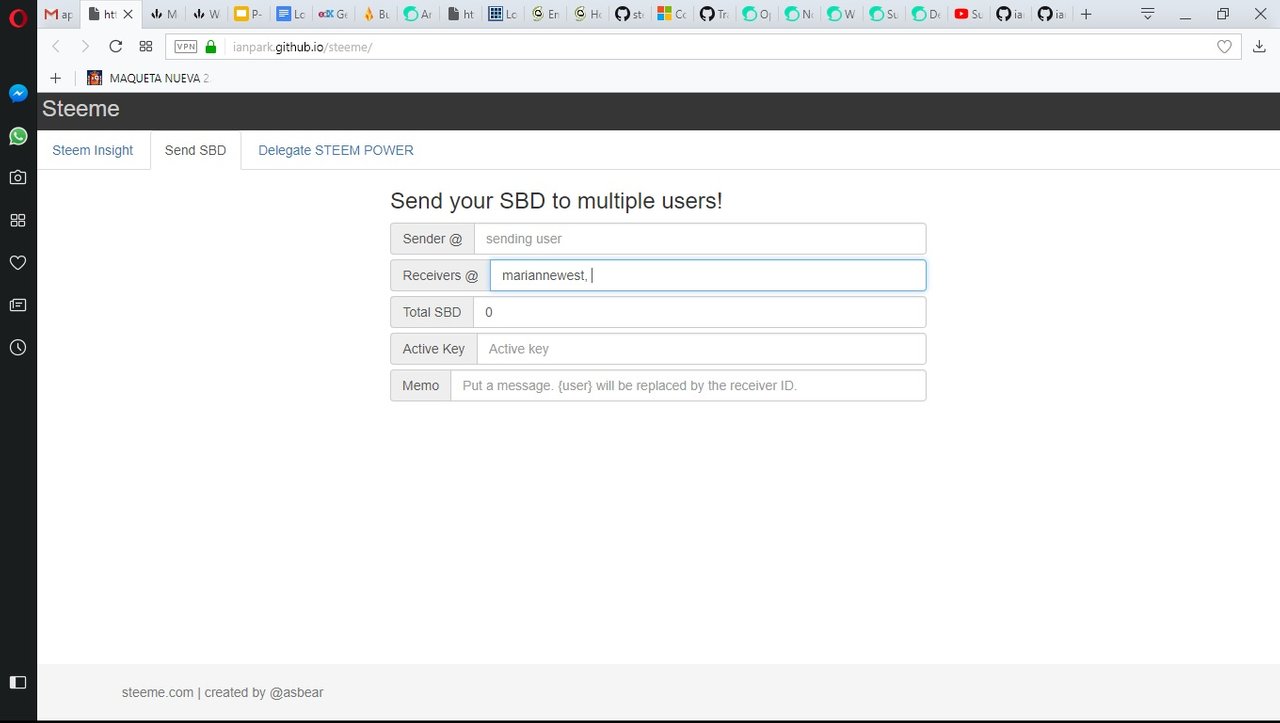Click the 'Total SBD' label

pyautogui.click(x=432, y=312)
